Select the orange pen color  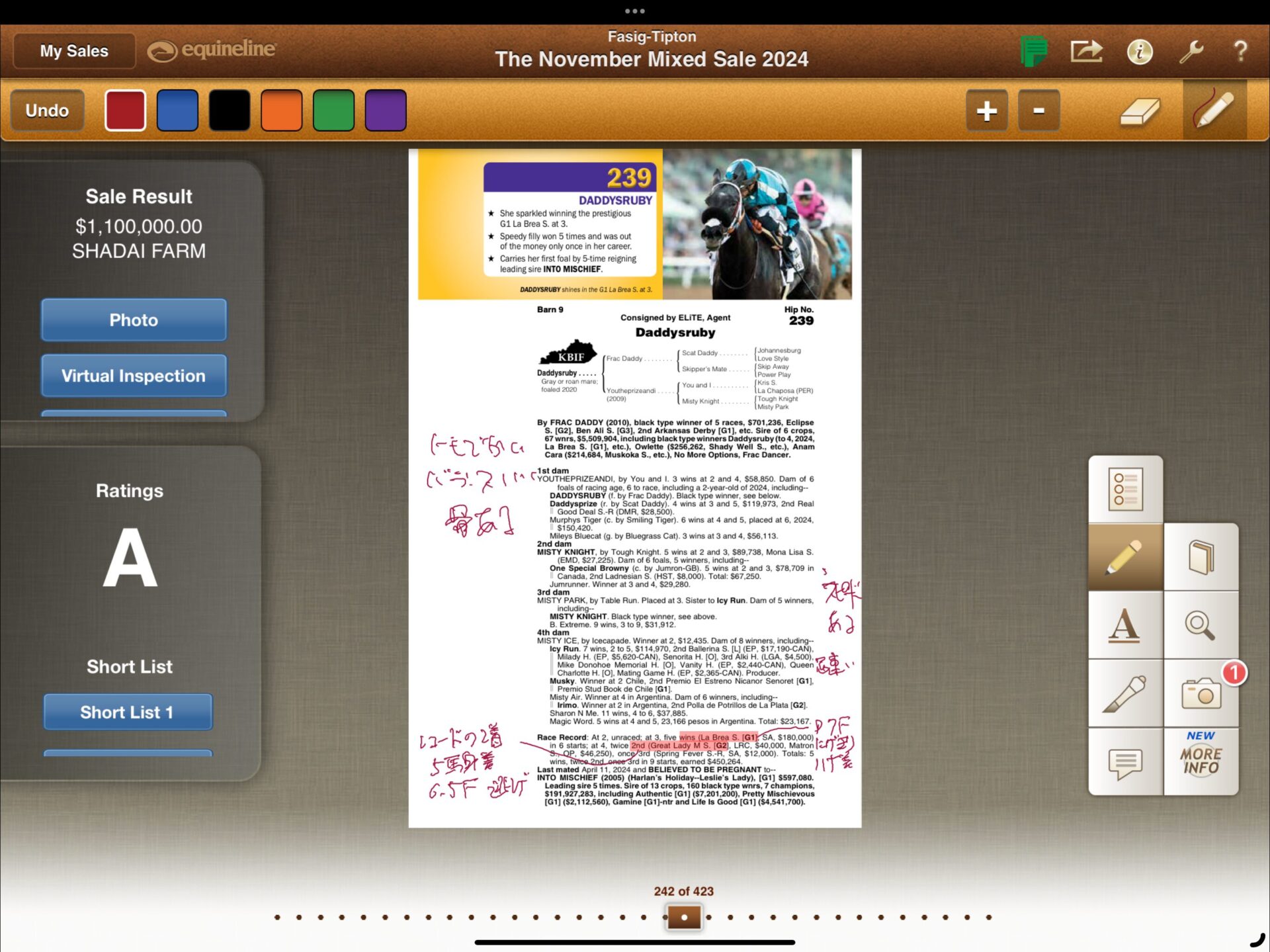pyautogui.click(x=282, y=110)
